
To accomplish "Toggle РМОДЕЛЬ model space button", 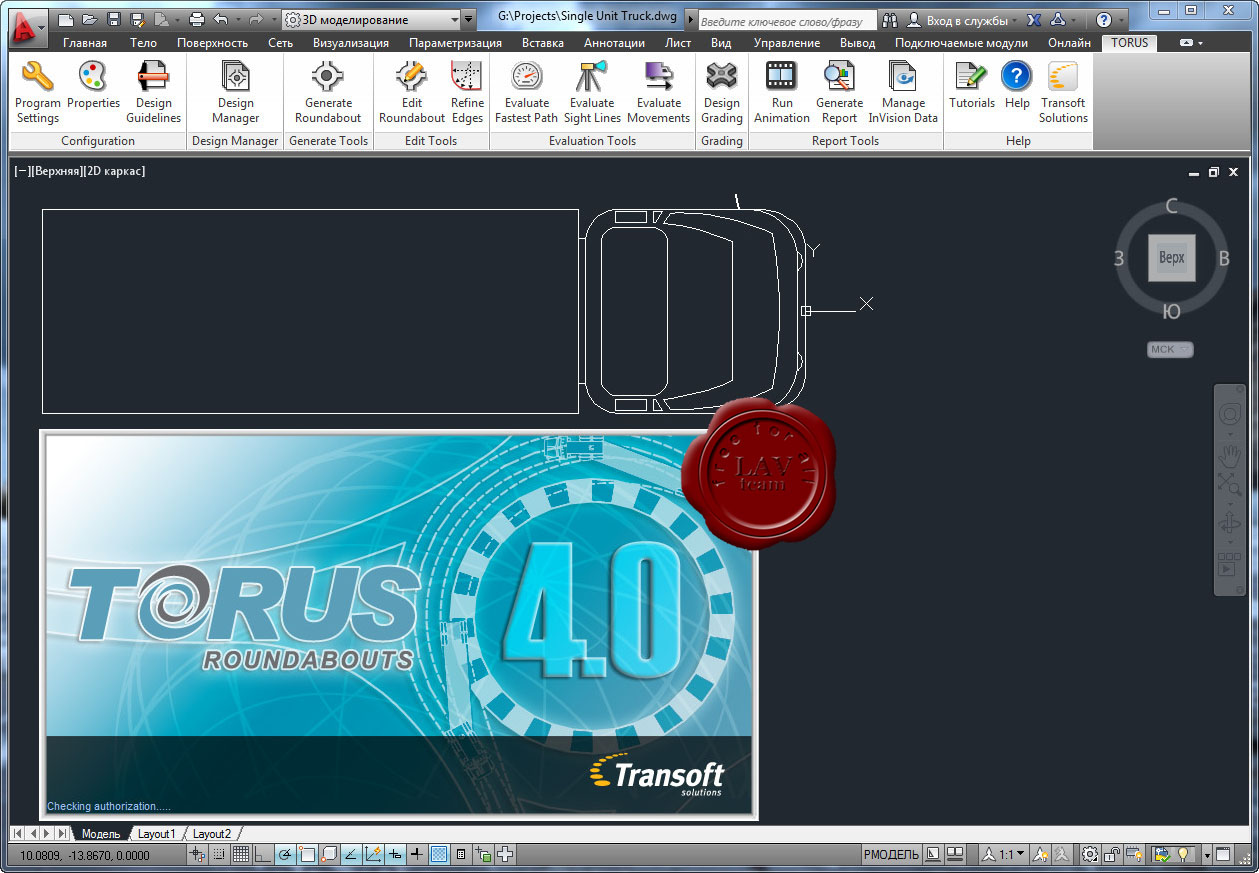I will (x=890, y=854).
